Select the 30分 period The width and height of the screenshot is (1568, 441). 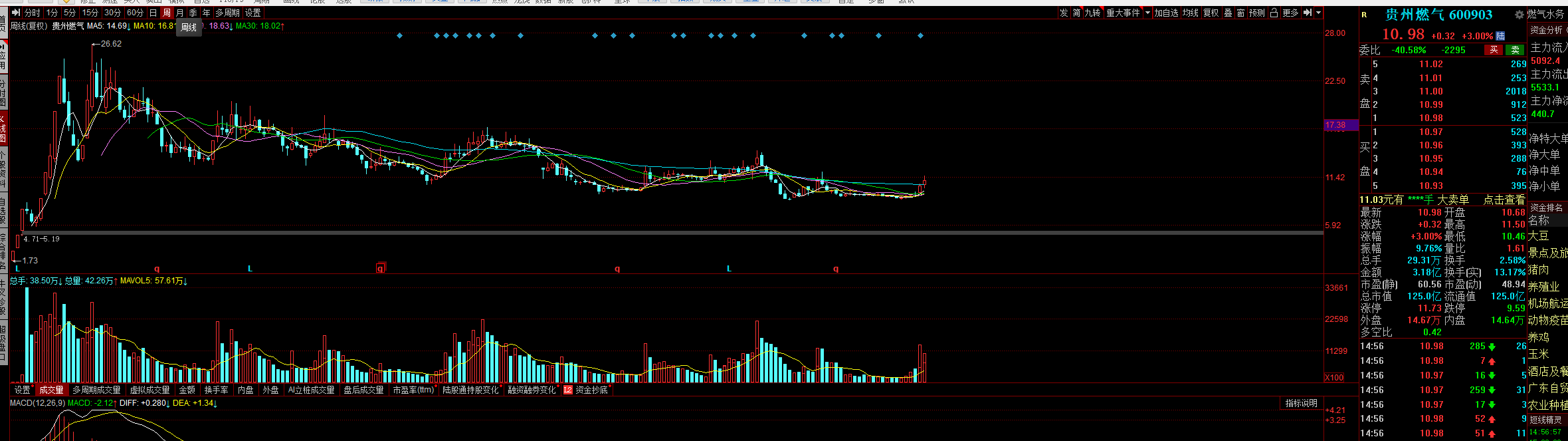[112, 13]
